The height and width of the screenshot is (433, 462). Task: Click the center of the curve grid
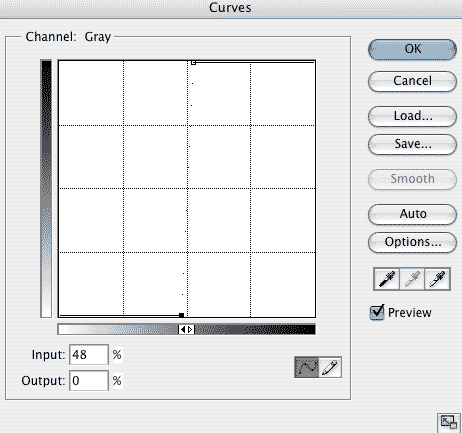pyautogui.click(x=187, y=189)
